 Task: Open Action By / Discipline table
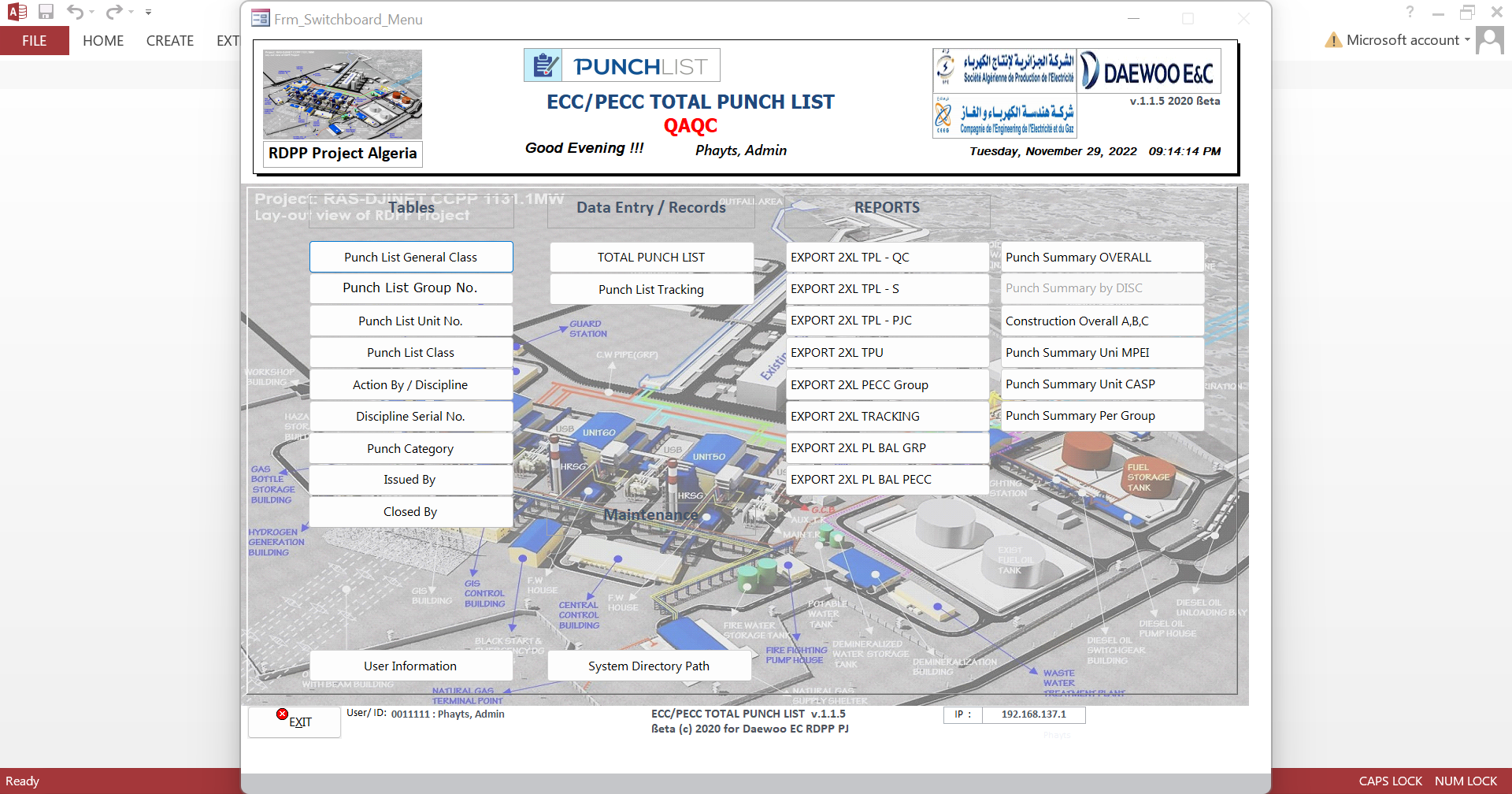pos(411,384)
